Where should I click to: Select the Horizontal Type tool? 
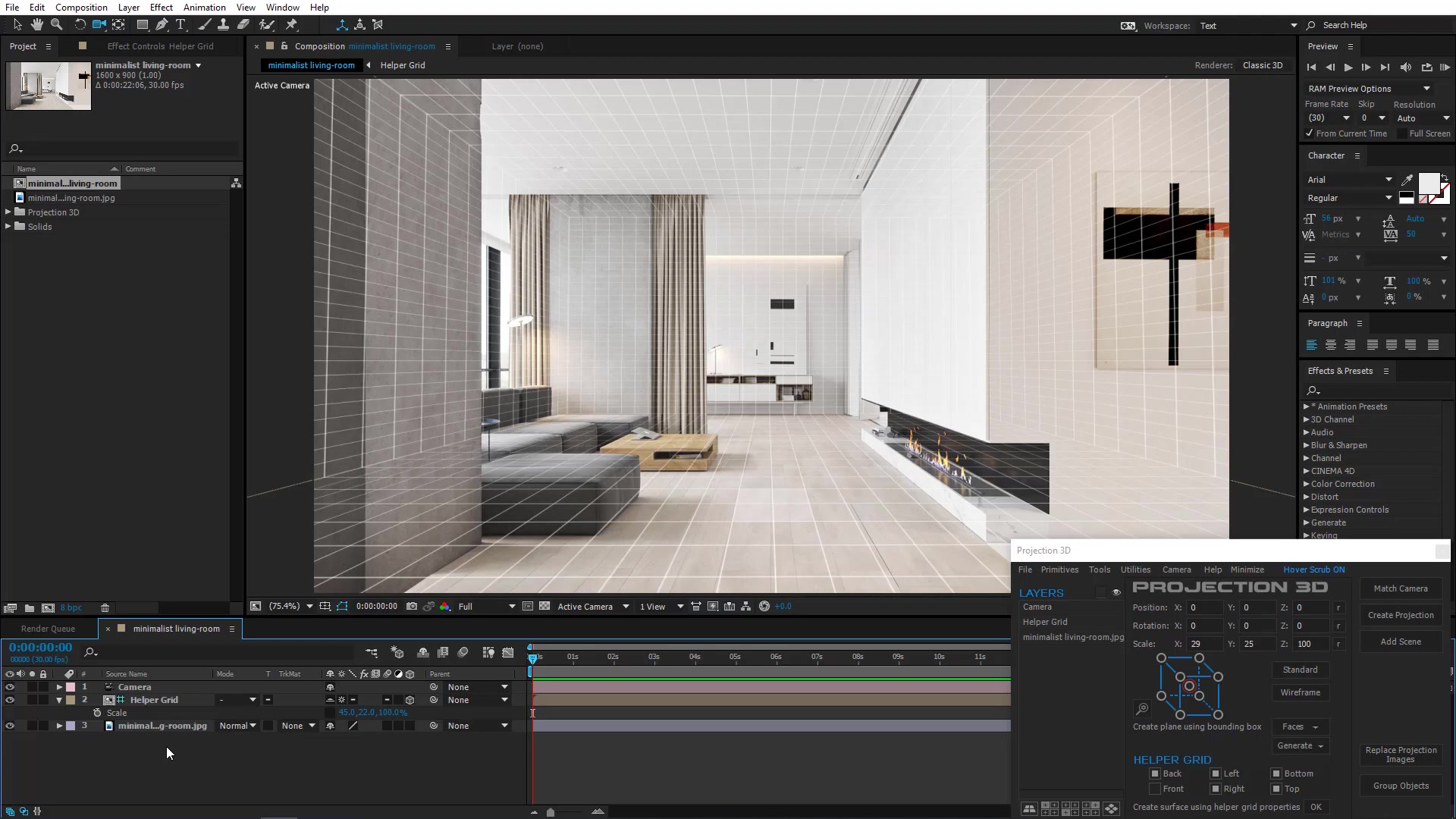click(180, 24)
